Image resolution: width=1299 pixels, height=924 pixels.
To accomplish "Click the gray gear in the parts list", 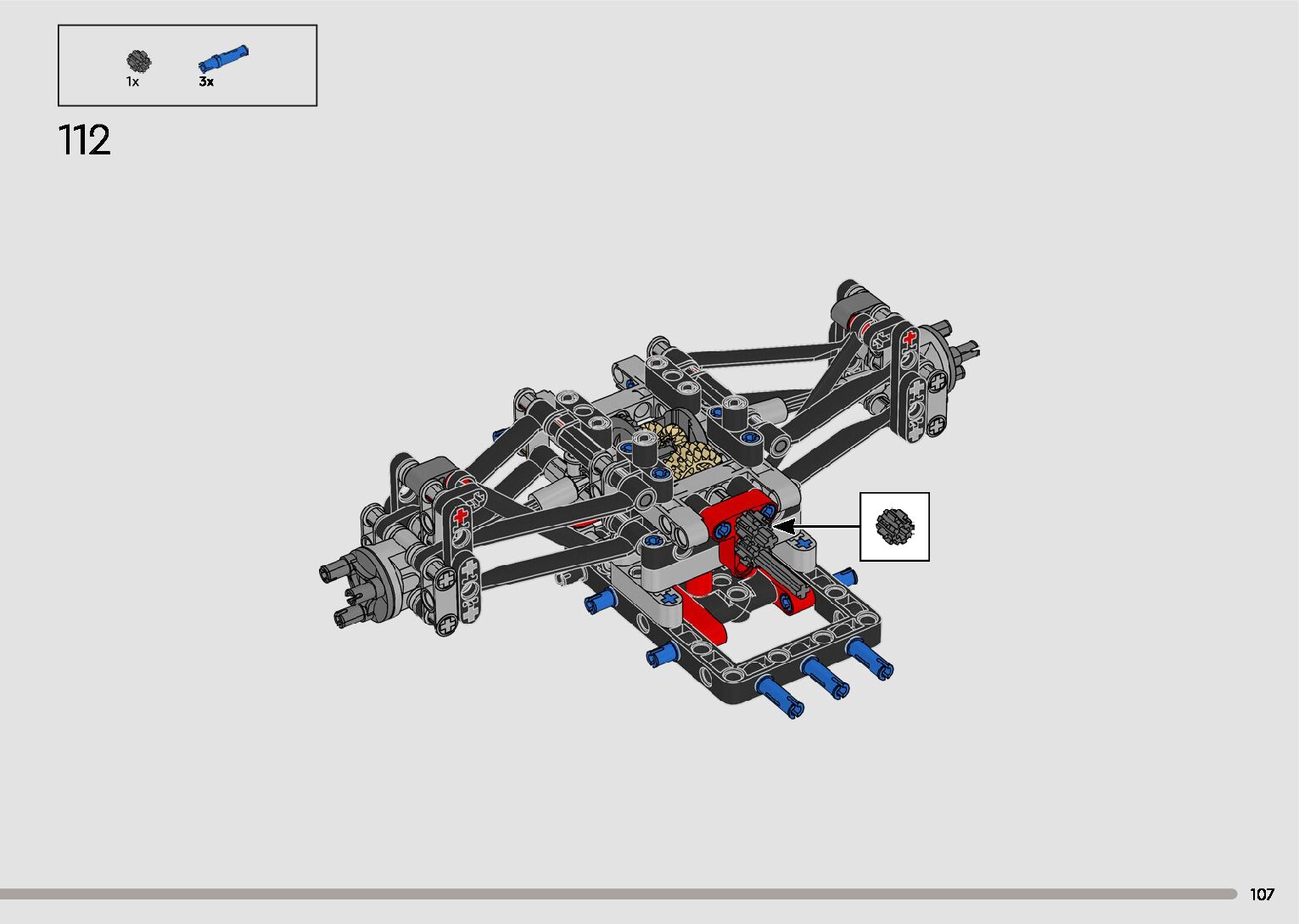I will pos(137,61).
